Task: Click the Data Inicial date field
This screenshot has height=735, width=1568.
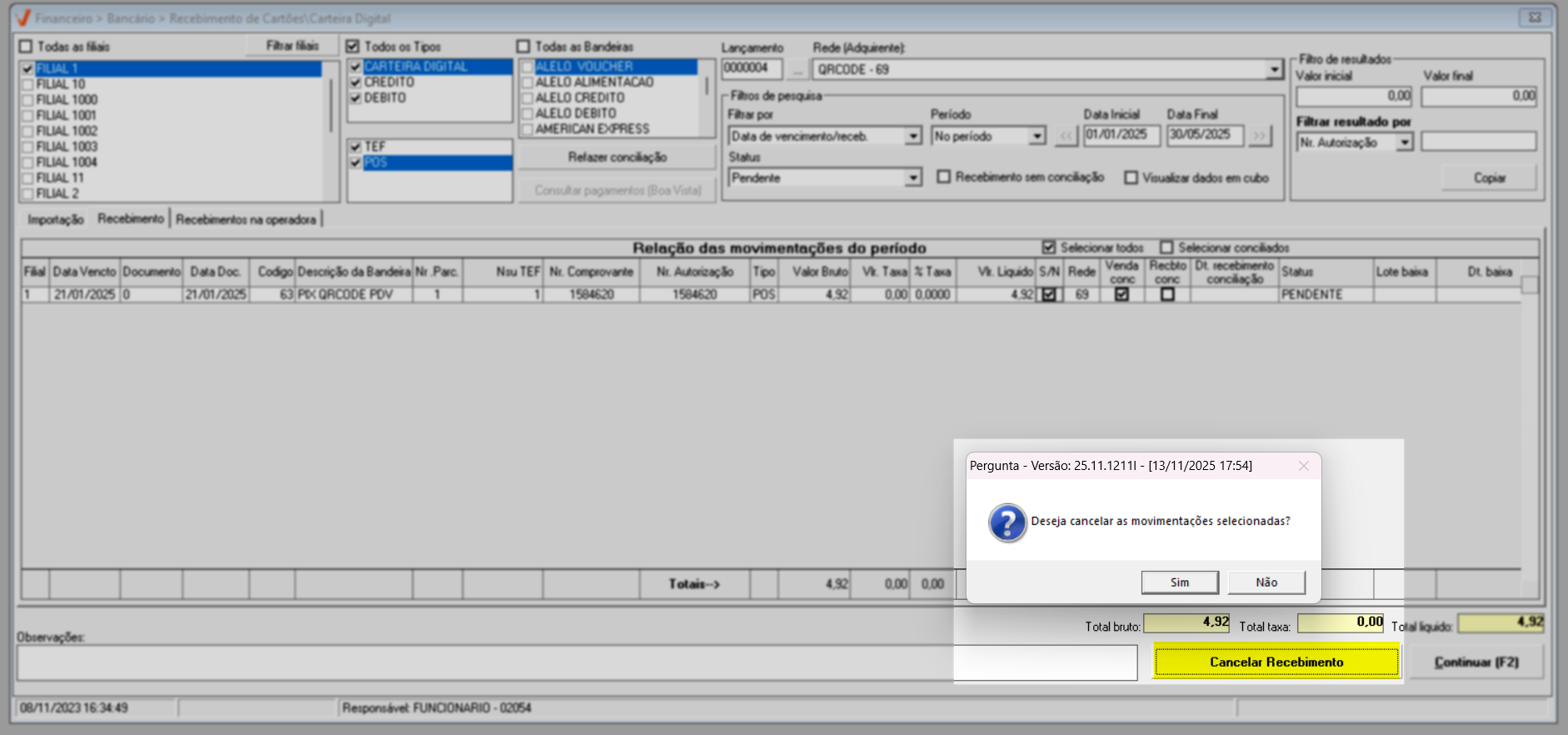Action: click(x=1121, y=135)
